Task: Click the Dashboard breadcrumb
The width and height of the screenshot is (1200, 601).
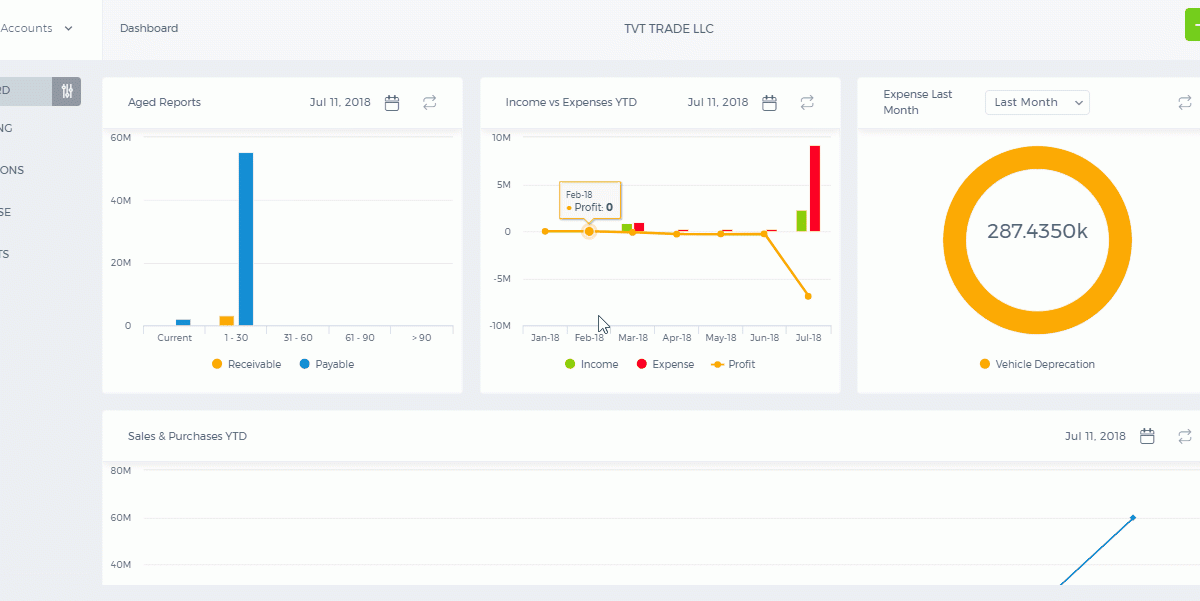Action: (x=149, y=28)
